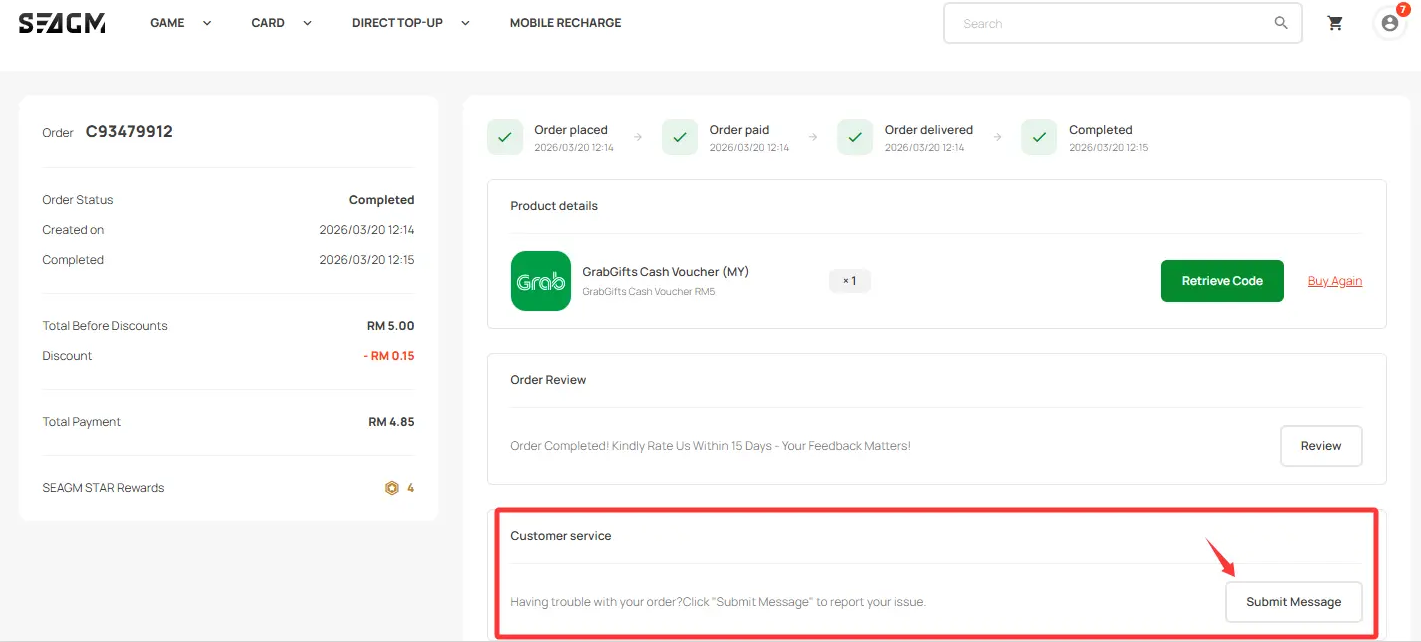Viewport: 1421px width, 642px height.
Task: Click the Order delivered checkmark icon
Action: point(855,138)
